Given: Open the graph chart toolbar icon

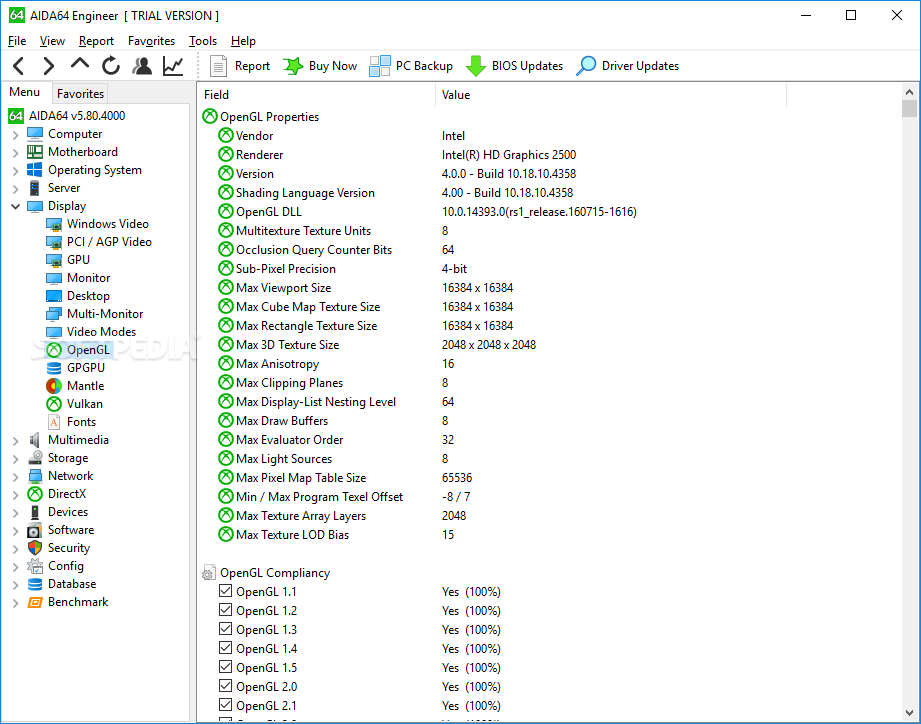Looking at the screenshot, I should (173, 66).
